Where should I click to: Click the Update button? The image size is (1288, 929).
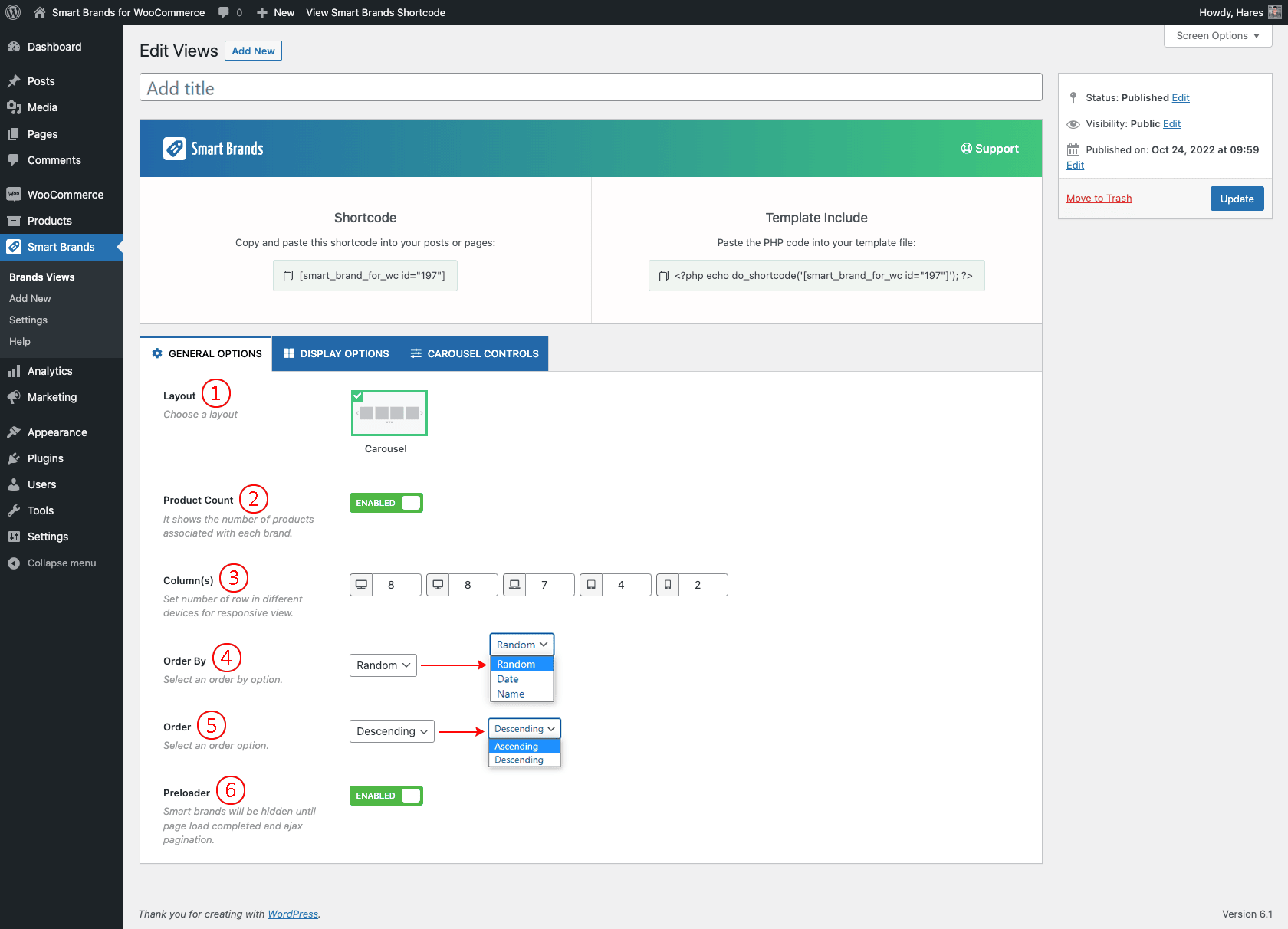(1237, 199)
